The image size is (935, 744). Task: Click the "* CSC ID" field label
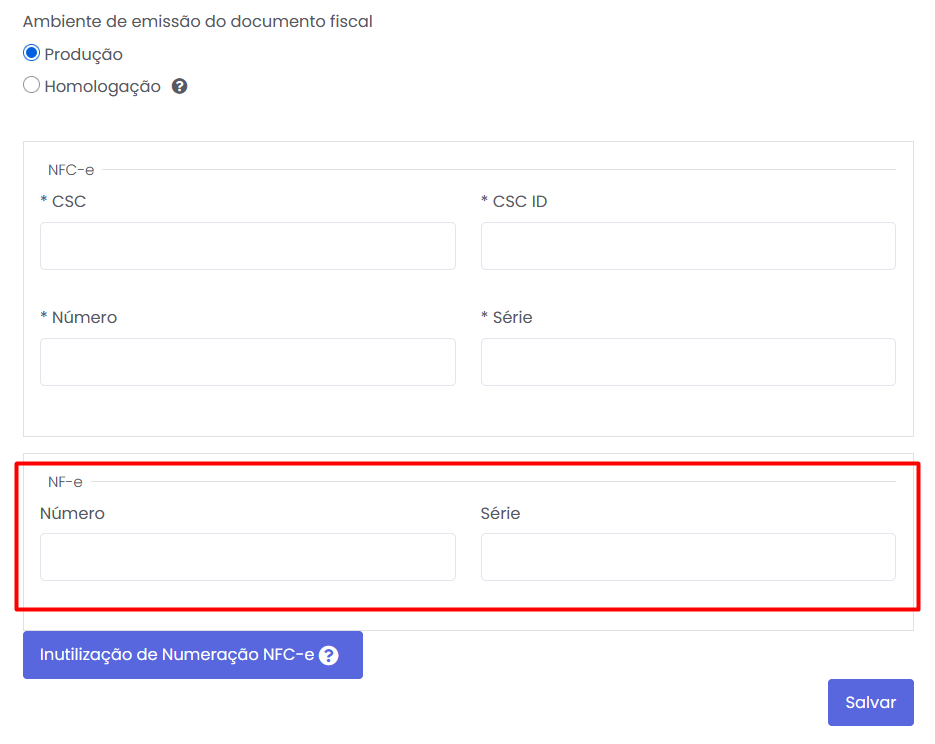pyautogui.click(x=514, y=202)
